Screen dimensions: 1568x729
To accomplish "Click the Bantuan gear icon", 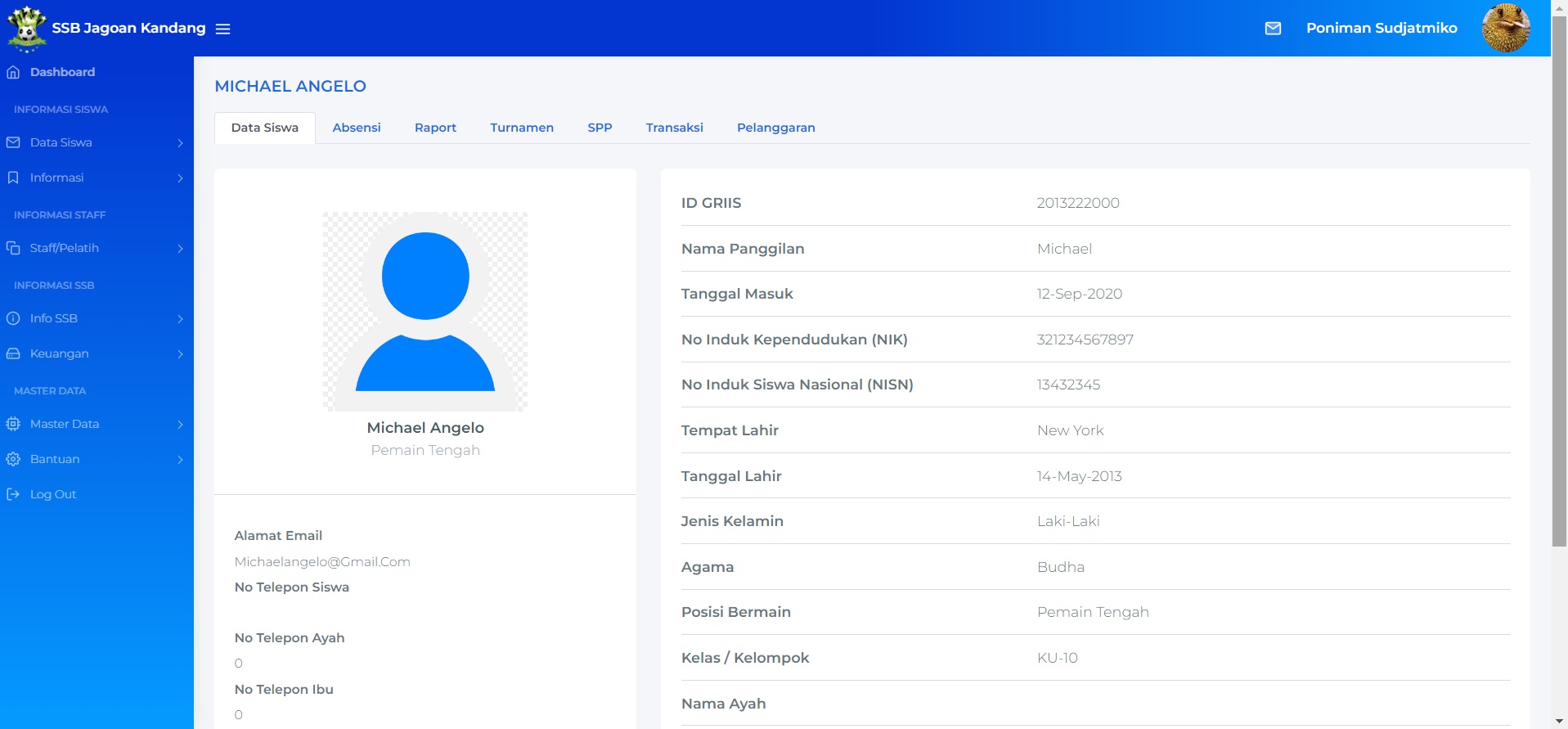I will point(13,459).
